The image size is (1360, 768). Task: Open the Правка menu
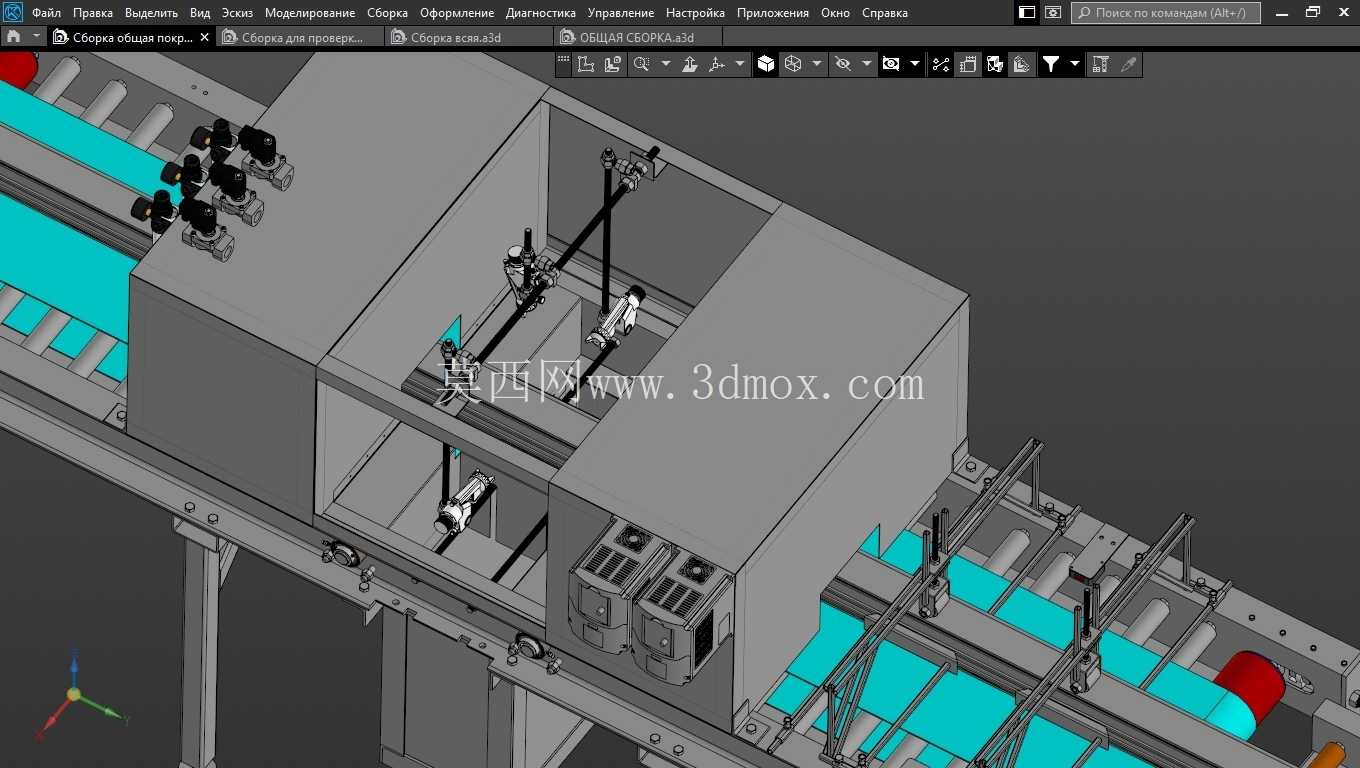93,13
